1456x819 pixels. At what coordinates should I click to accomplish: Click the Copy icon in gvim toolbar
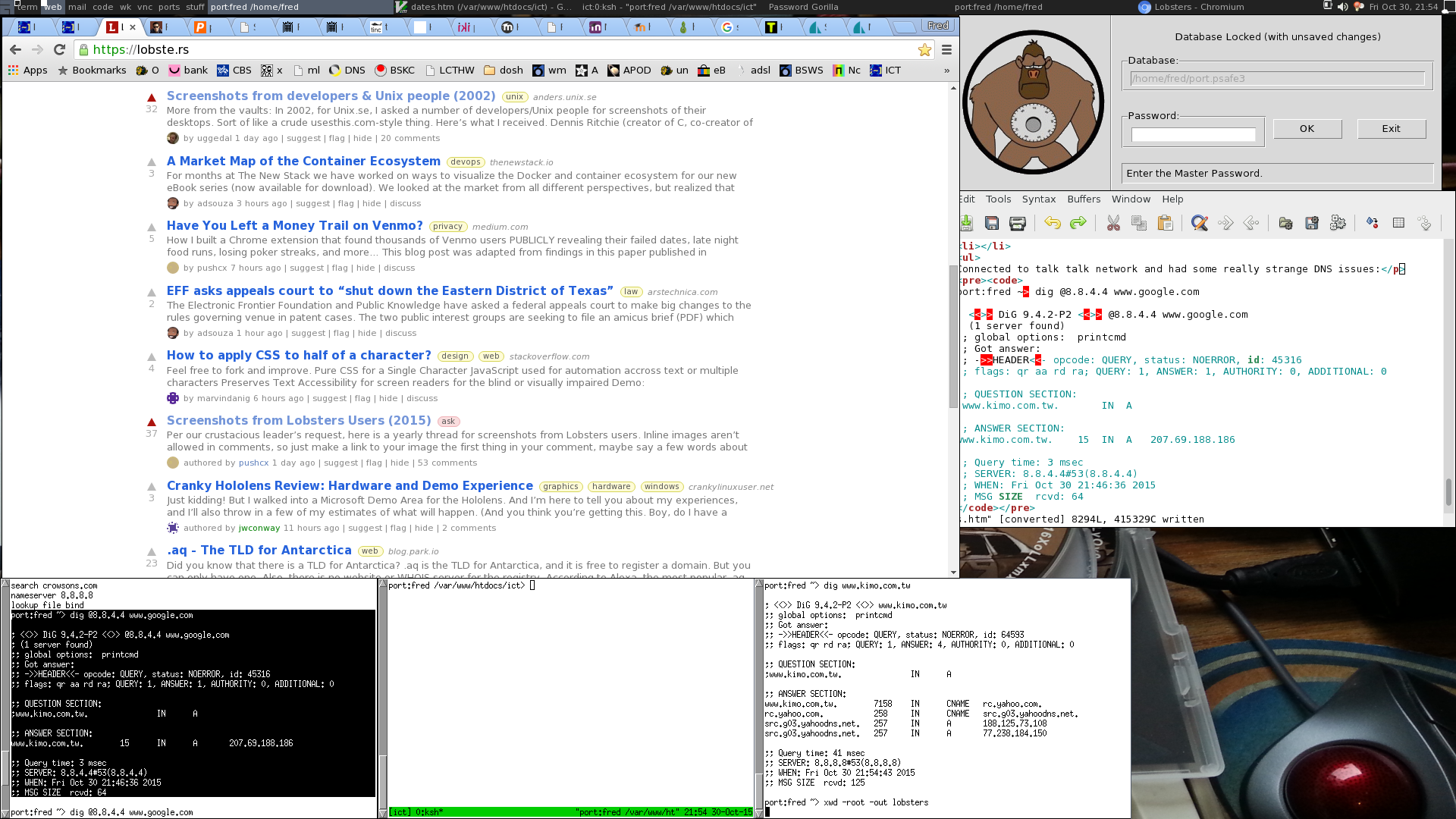(1139, 223)
